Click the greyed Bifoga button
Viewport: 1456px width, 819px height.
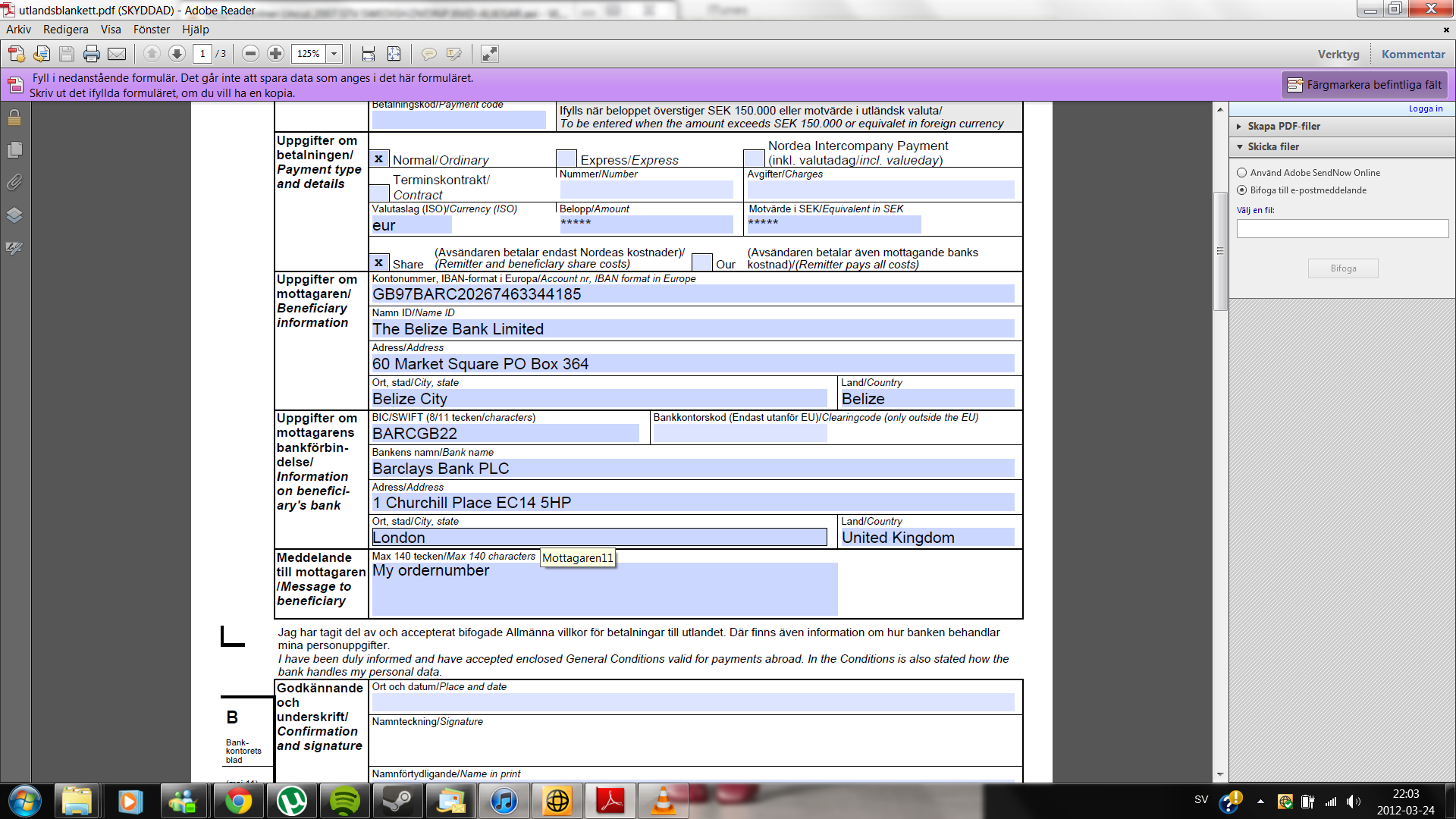click(1343, 268)
